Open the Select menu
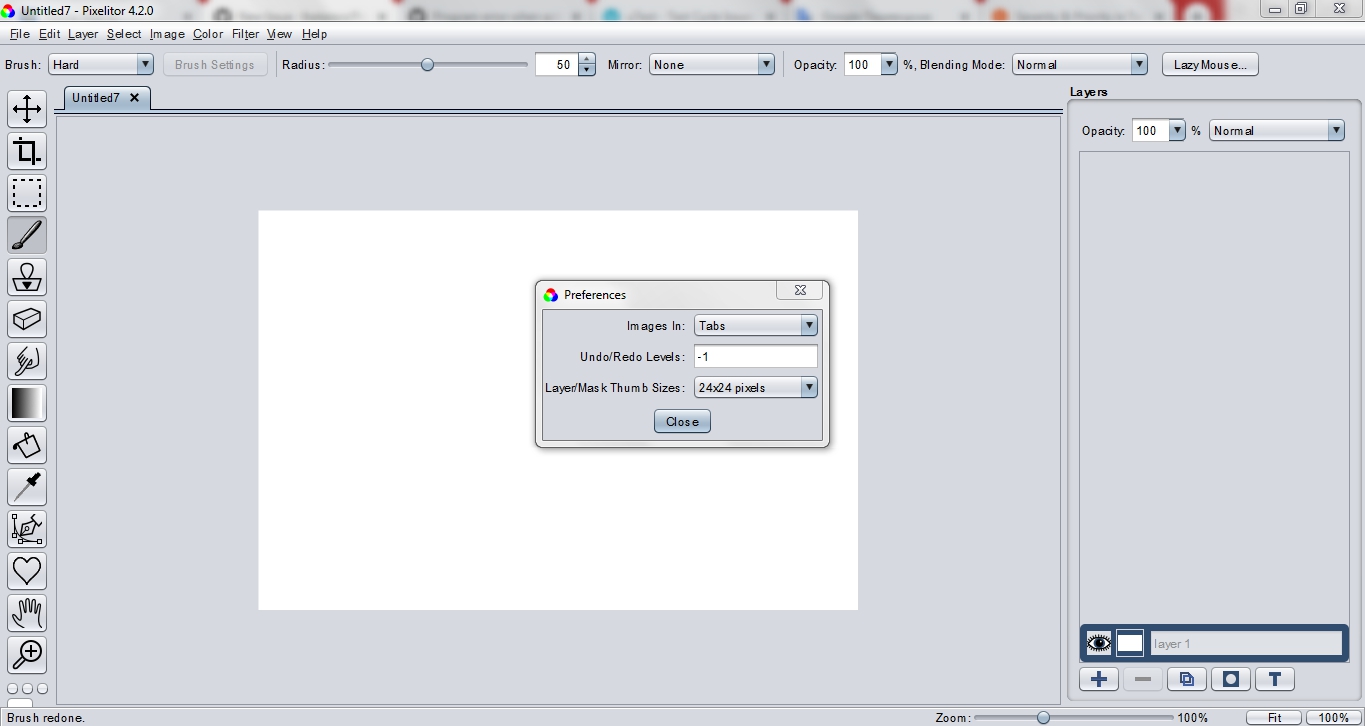Screen dimensions: 1365x726 tap(124, 34)
